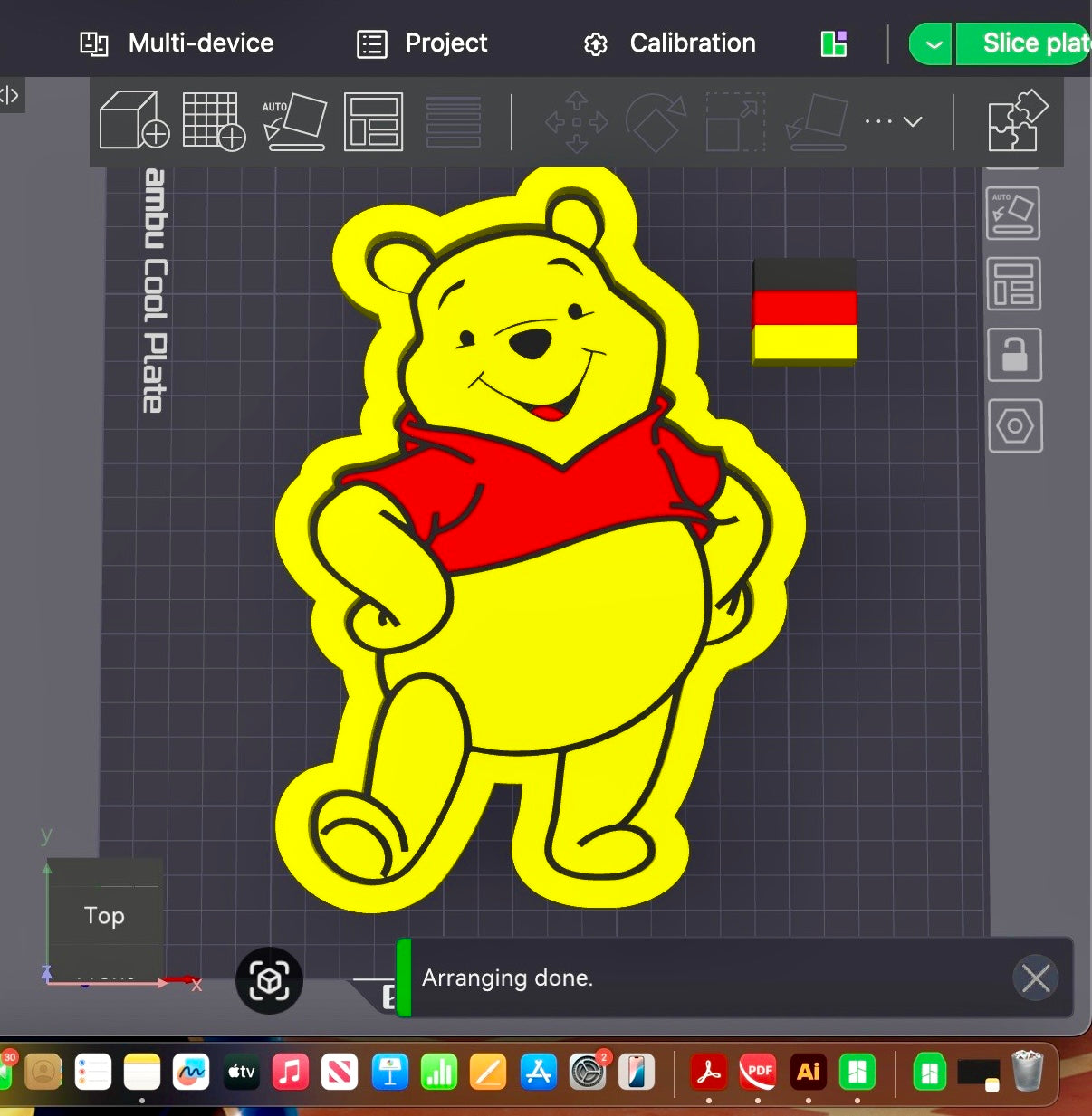Open Notes from the Dock
This screenshot has height=1116, width=1092.
point(142,1073)
